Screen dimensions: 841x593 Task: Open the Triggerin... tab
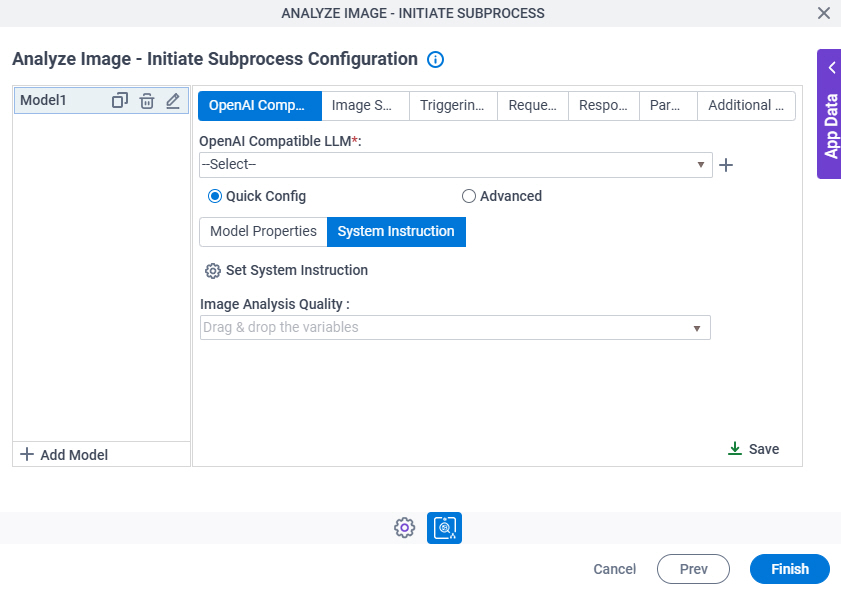(x=453, y=106)
